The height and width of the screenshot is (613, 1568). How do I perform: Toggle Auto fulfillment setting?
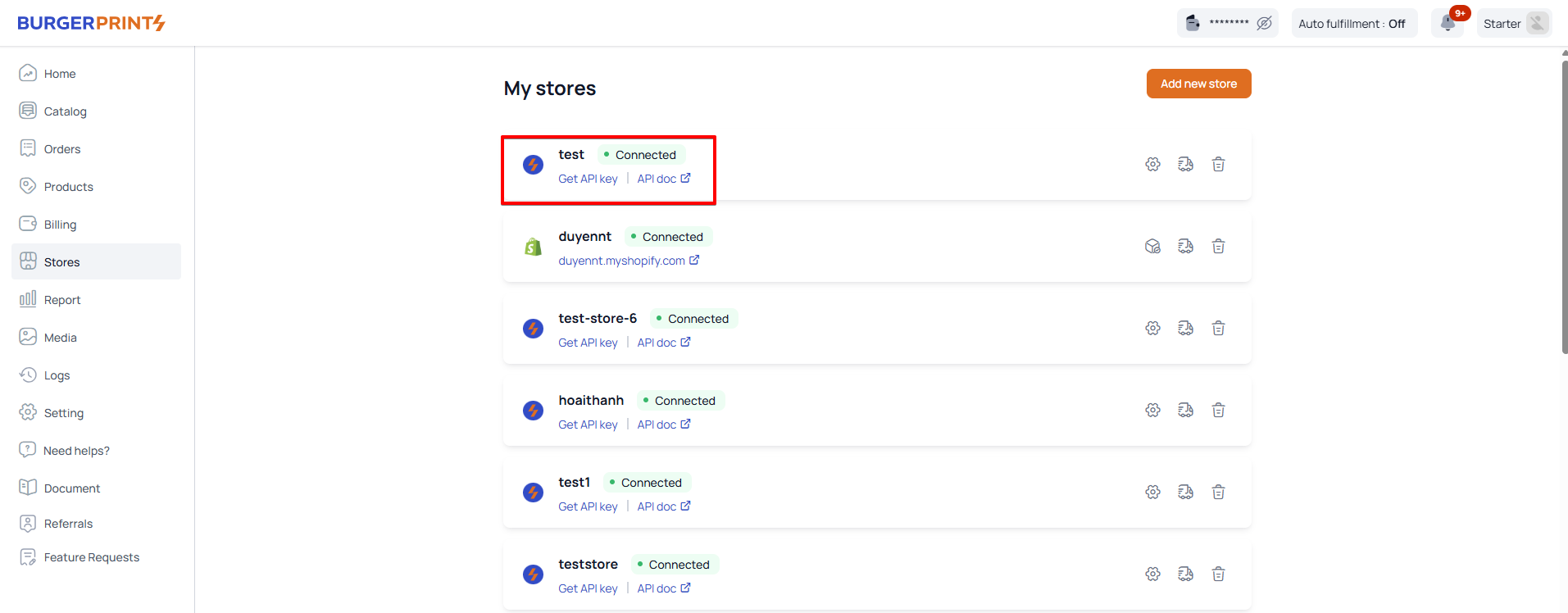point(1352,24)
